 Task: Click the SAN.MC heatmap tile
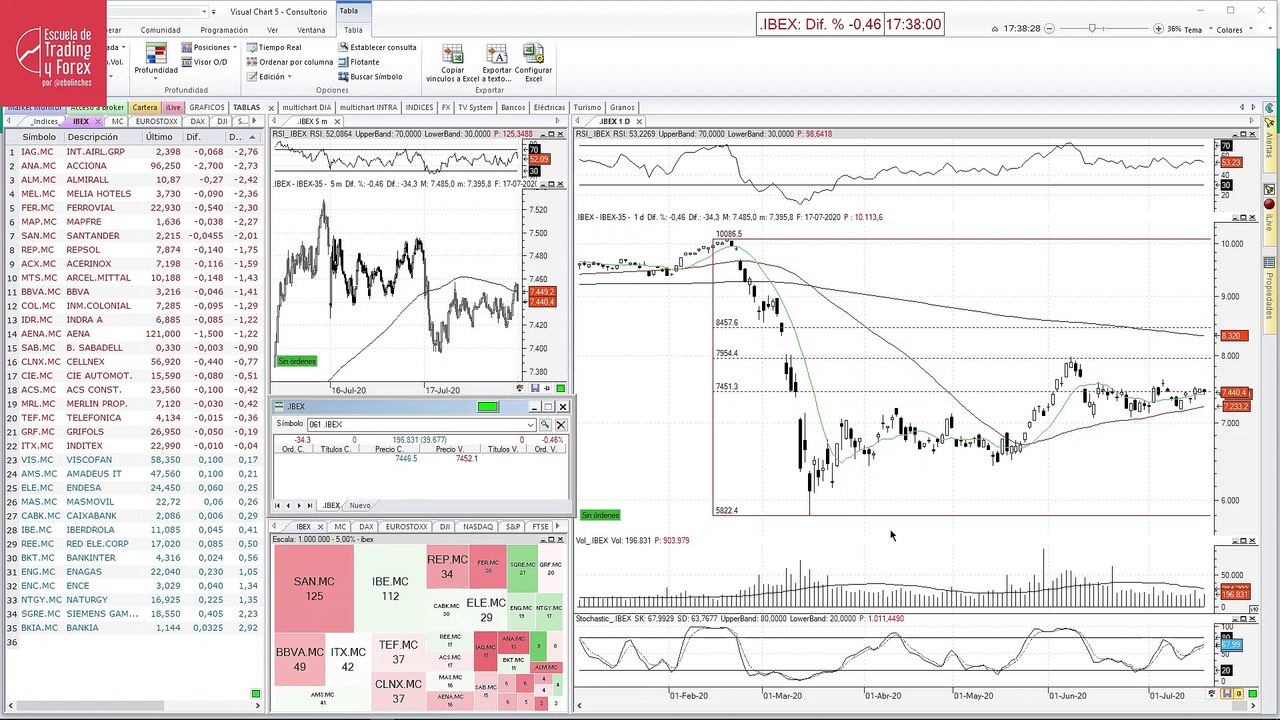314,589
